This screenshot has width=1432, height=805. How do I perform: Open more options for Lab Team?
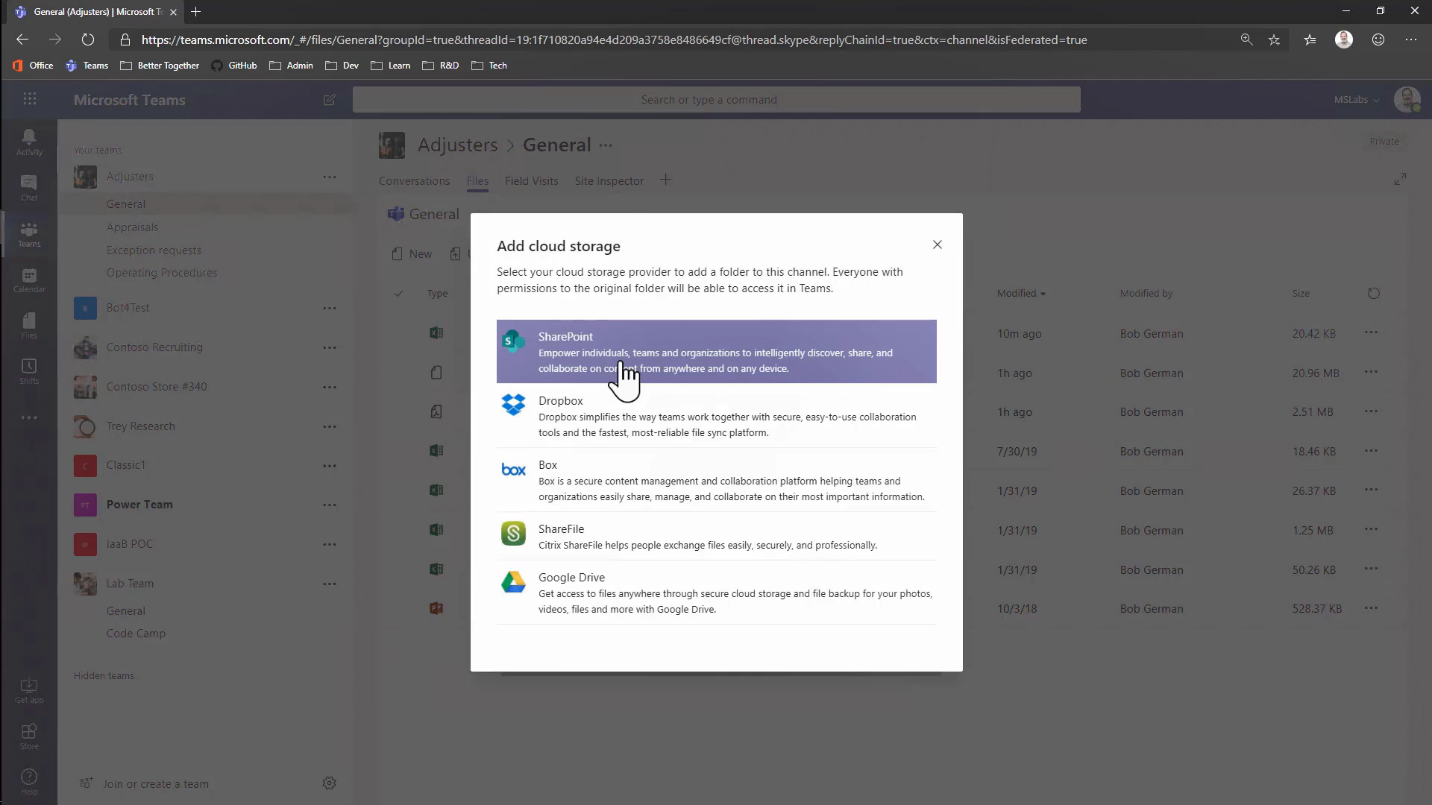[x=329, y=584]
